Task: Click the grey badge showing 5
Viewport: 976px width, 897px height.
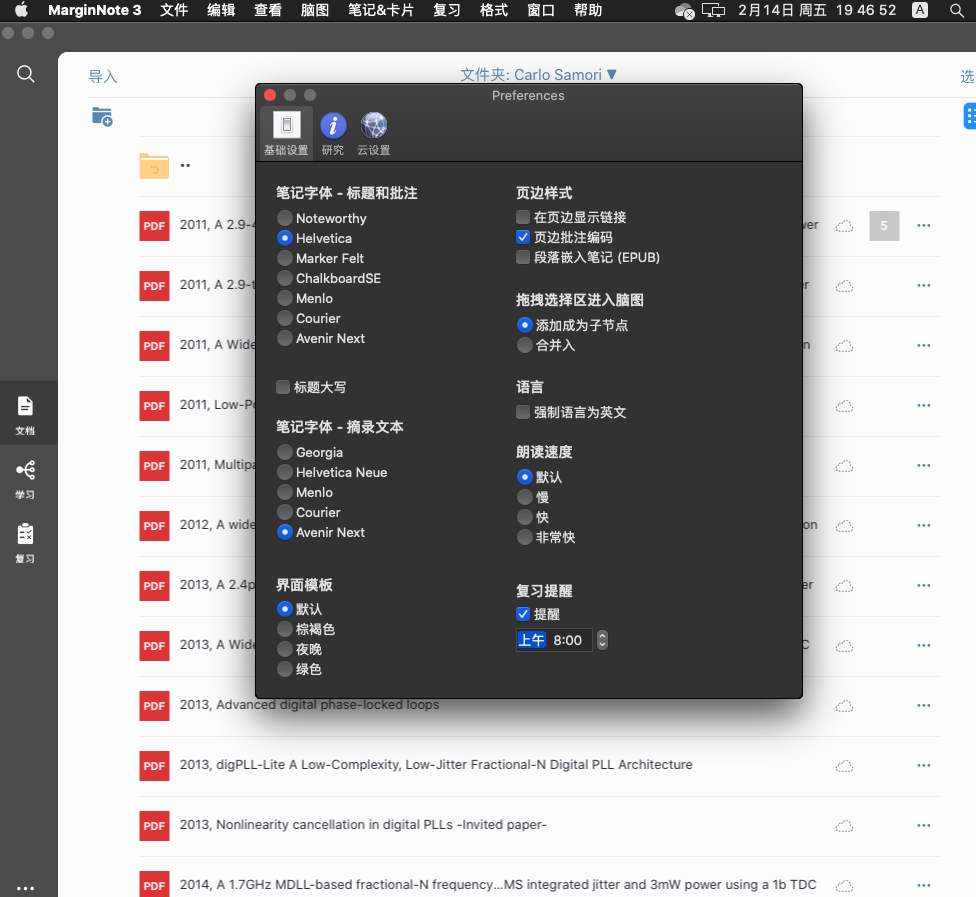Action: tap(884, 225)
